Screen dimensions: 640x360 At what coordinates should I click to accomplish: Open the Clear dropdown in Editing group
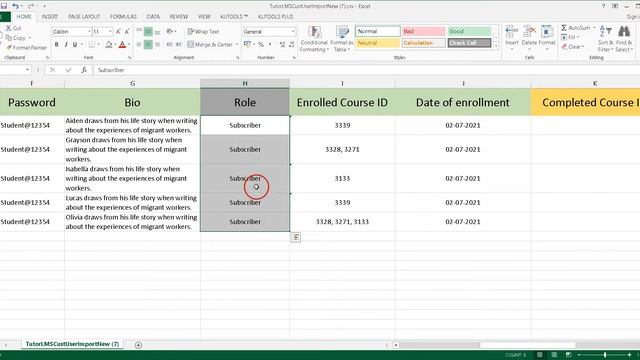click(573, 47)
